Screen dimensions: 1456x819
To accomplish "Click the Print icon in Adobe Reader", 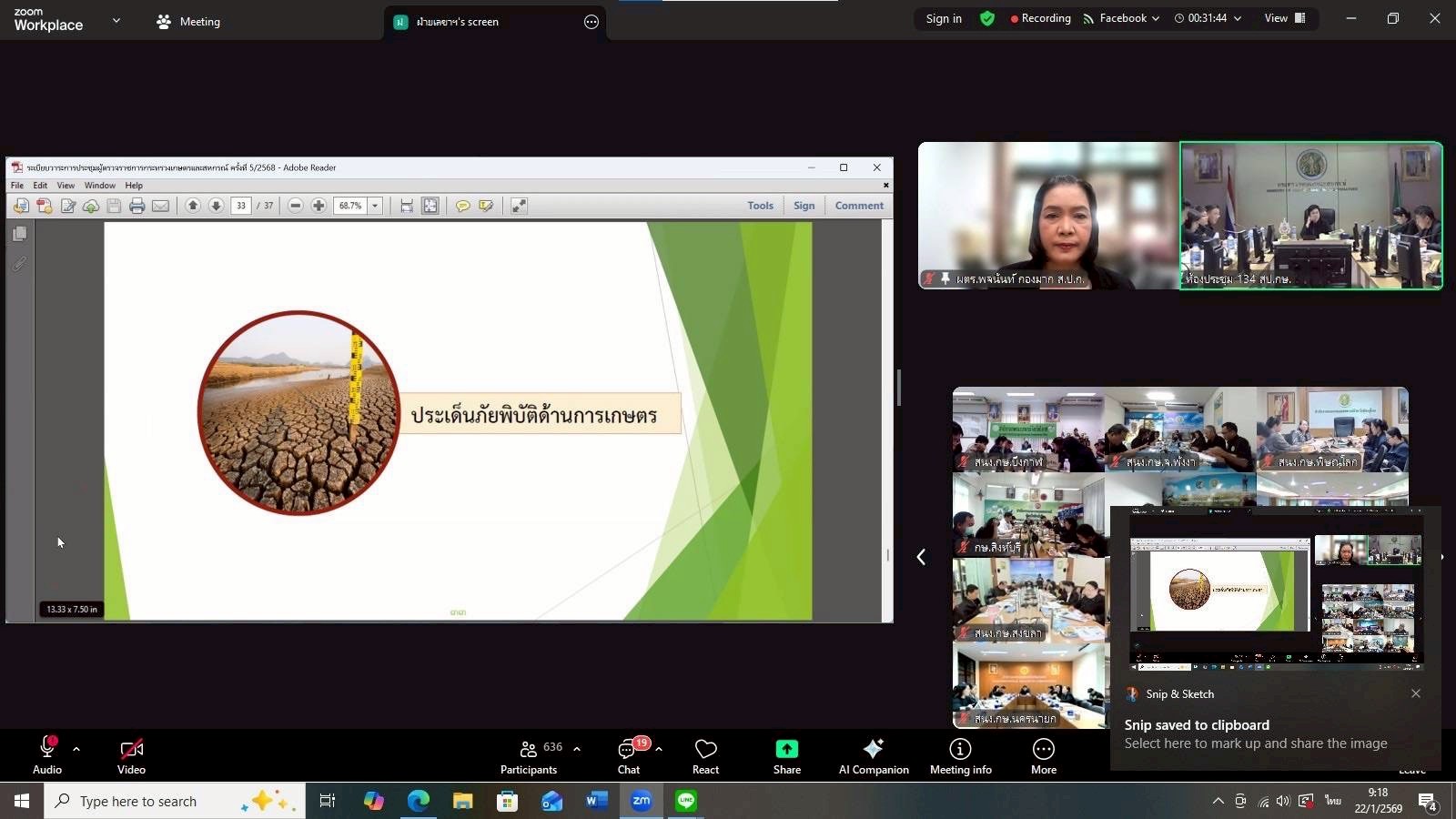I will click(x=136, y=206).
